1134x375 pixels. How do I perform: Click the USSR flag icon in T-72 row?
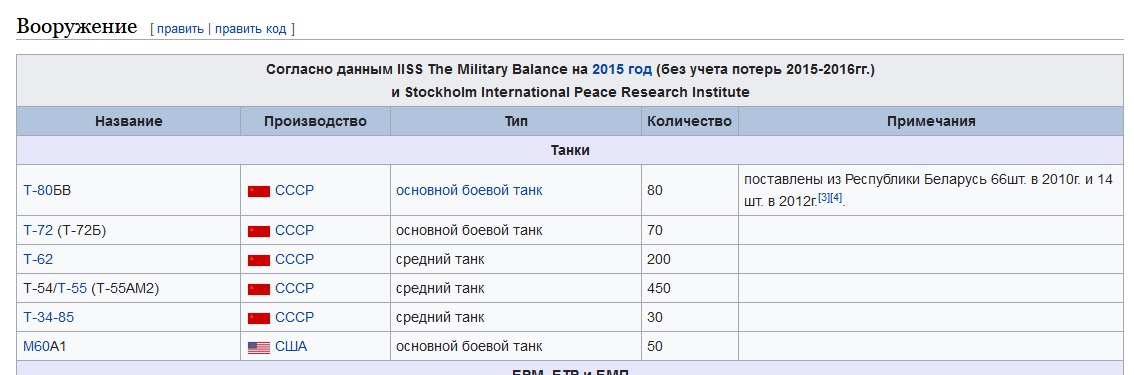pyautogui.click(x=259, y=231)
